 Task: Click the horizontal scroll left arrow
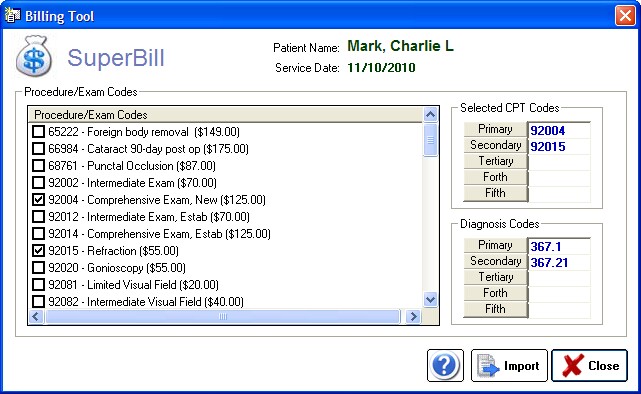[x=36, y=316]
